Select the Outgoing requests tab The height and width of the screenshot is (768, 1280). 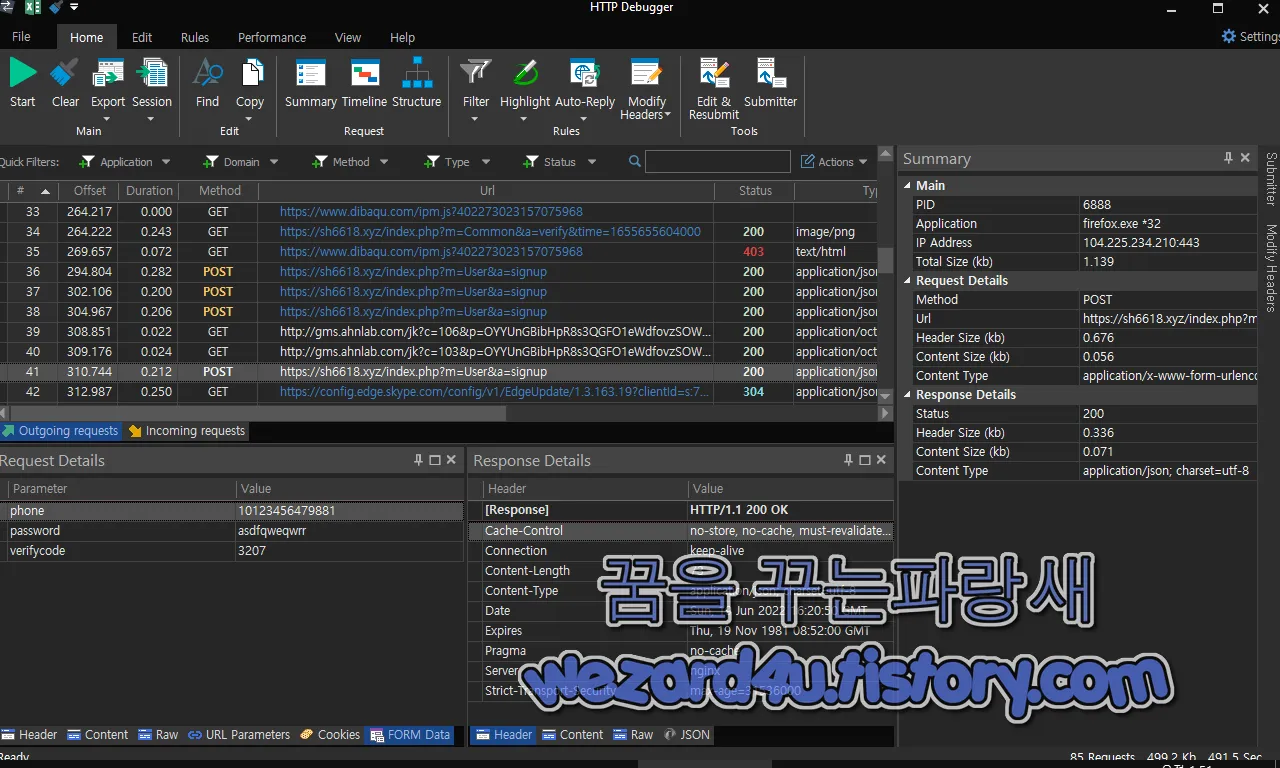pos(60,431)
